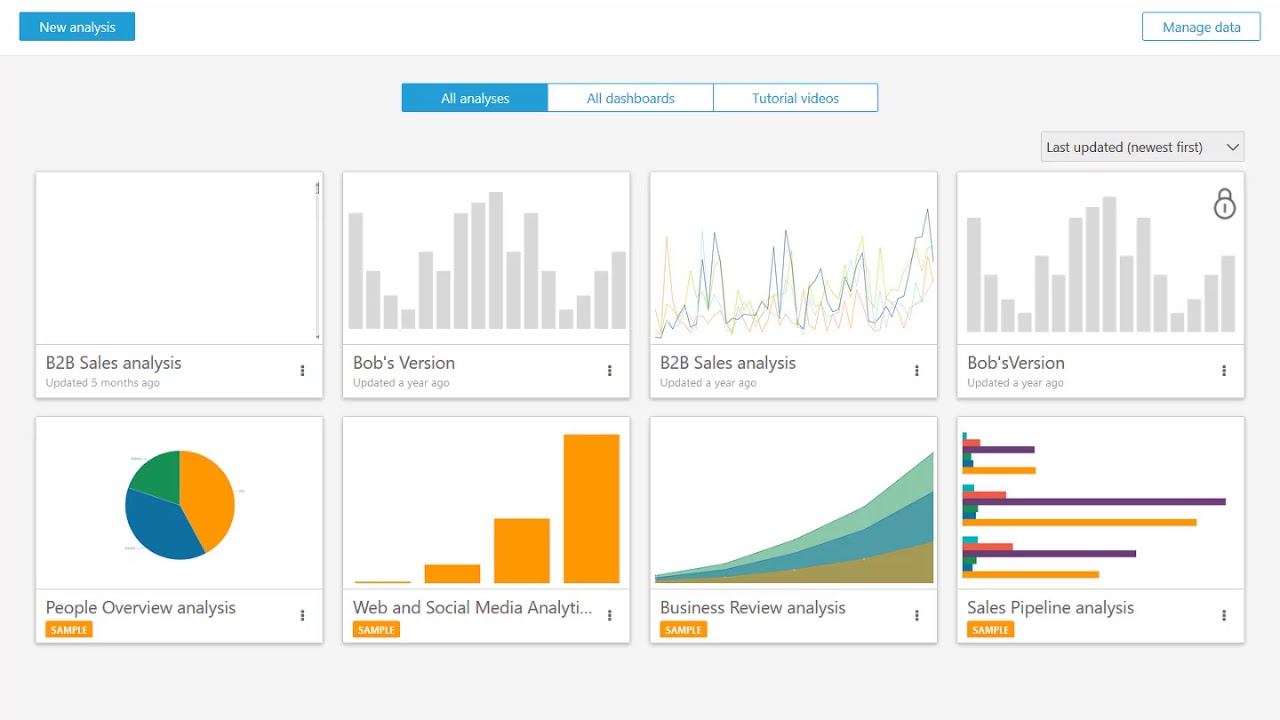This screenshot has height=720, width=1280.
Task: Switch to the Tutorial videos tab
Action: point(795,98)
